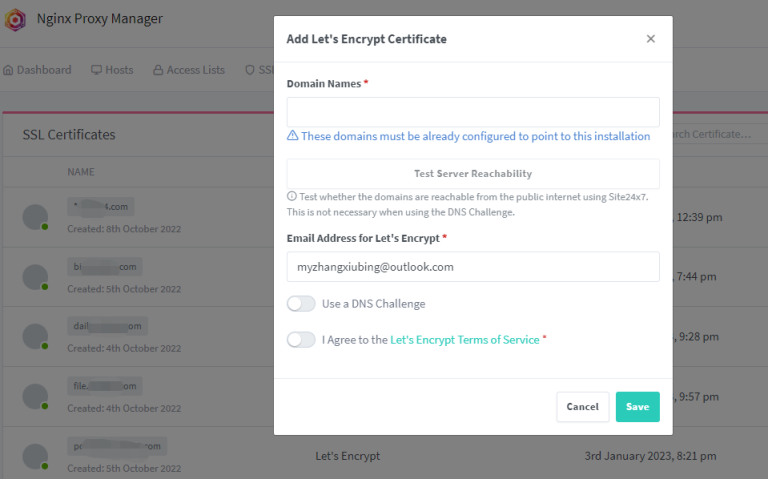This screenshot has height=479, width=768.
Task: Click the Let's Encrypt email address field
Action: coord(473,266)
